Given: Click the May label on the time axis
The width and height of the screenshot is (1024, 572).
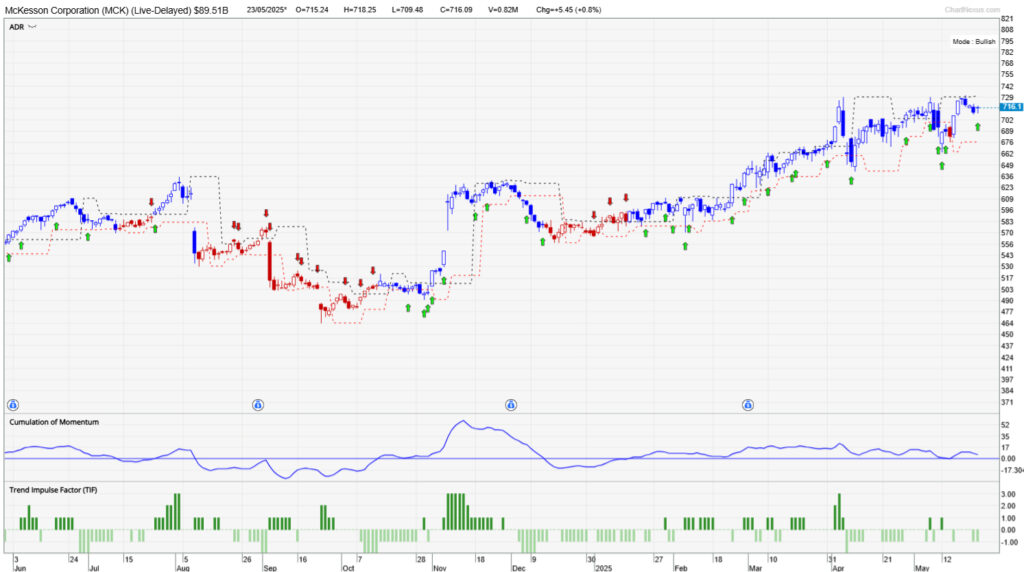Looking at the screenshot, I should point(921,568).
